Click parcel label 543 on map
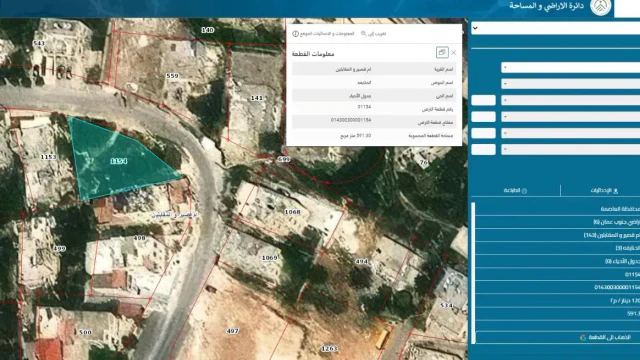This screenshot has height=360, width=640. (39, 43)
